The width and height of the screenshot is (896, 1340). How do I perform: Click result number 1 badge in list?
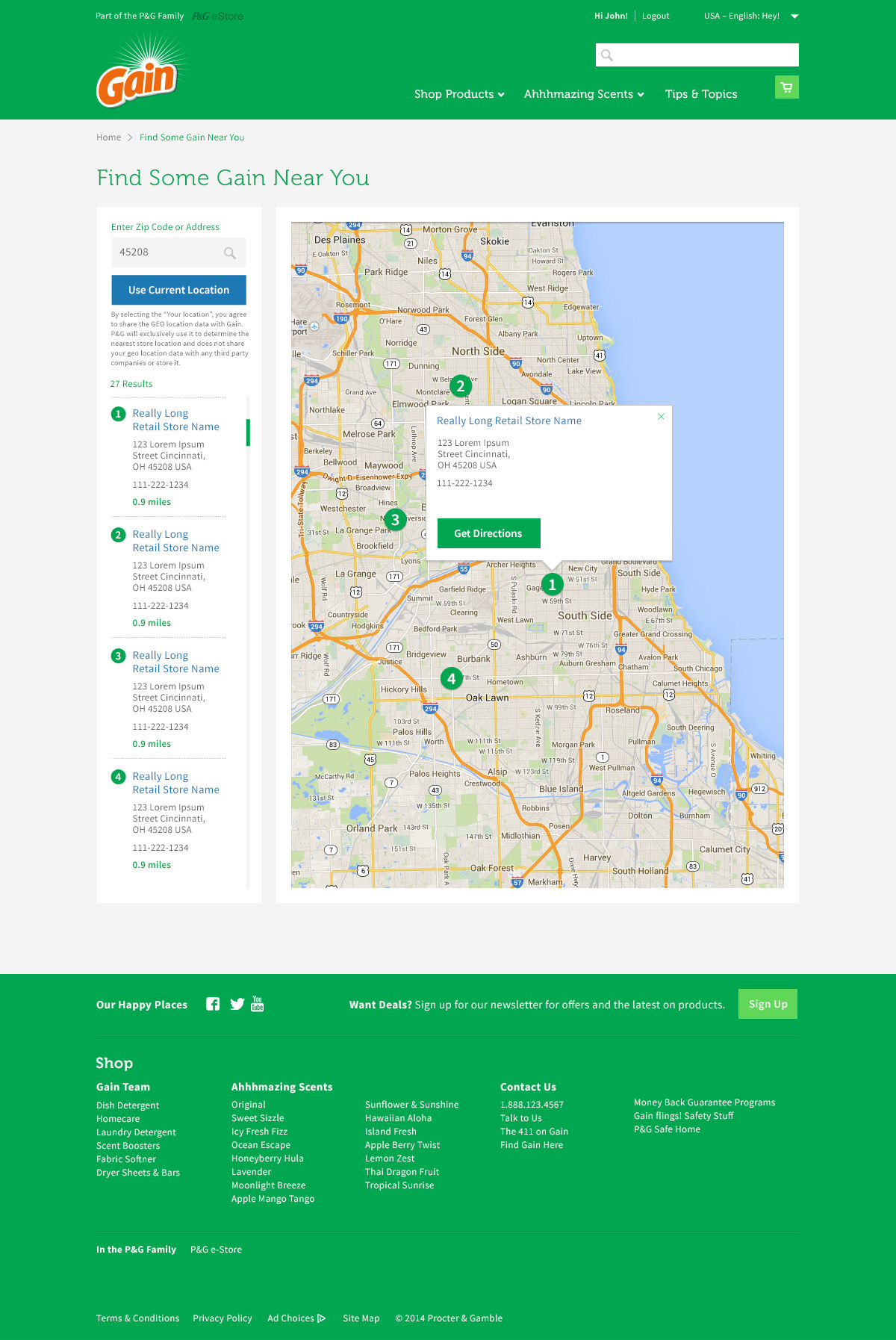tap(118, 414)
